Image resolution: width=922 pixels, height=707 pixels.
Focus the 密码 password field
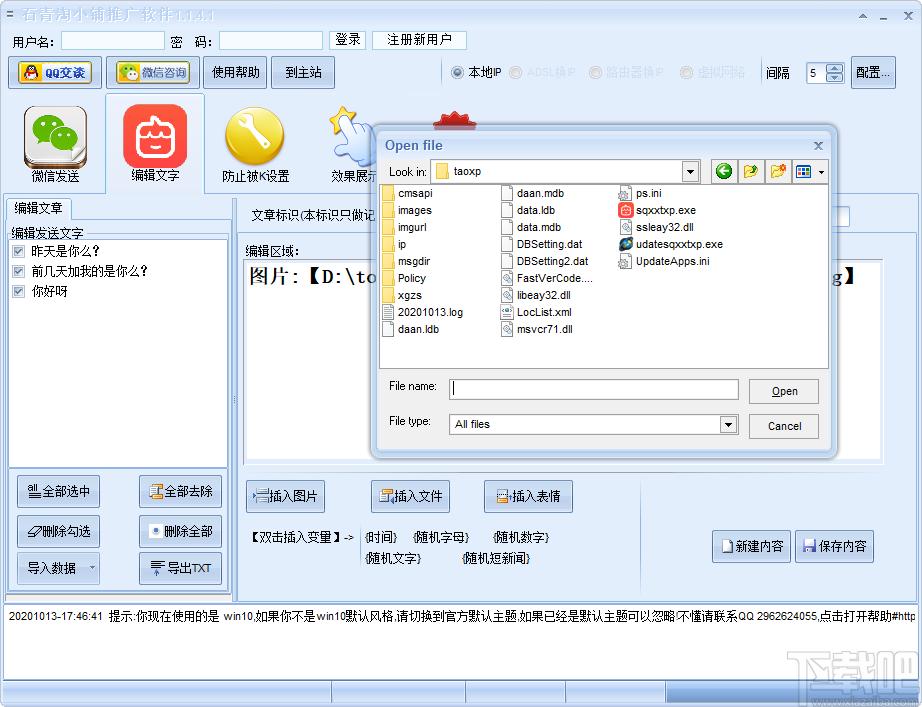(x=270, y=41)
